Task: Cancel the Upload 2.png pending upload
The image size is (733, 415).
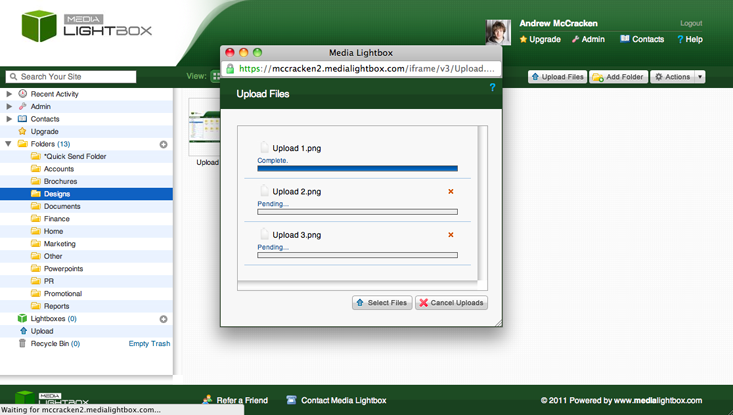Action: pos(451,192)
